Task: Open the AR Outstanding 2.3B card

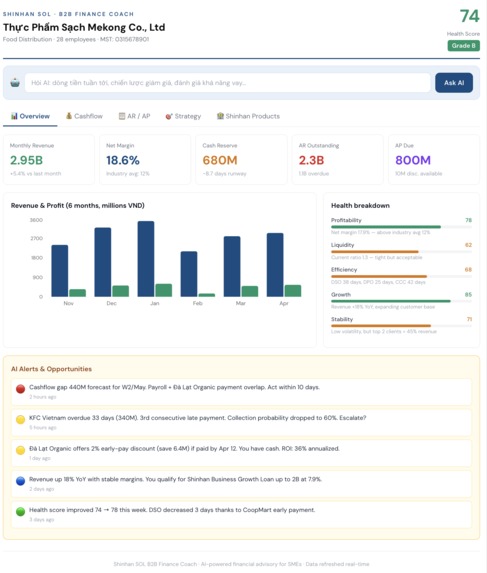Action: (338, 159)
